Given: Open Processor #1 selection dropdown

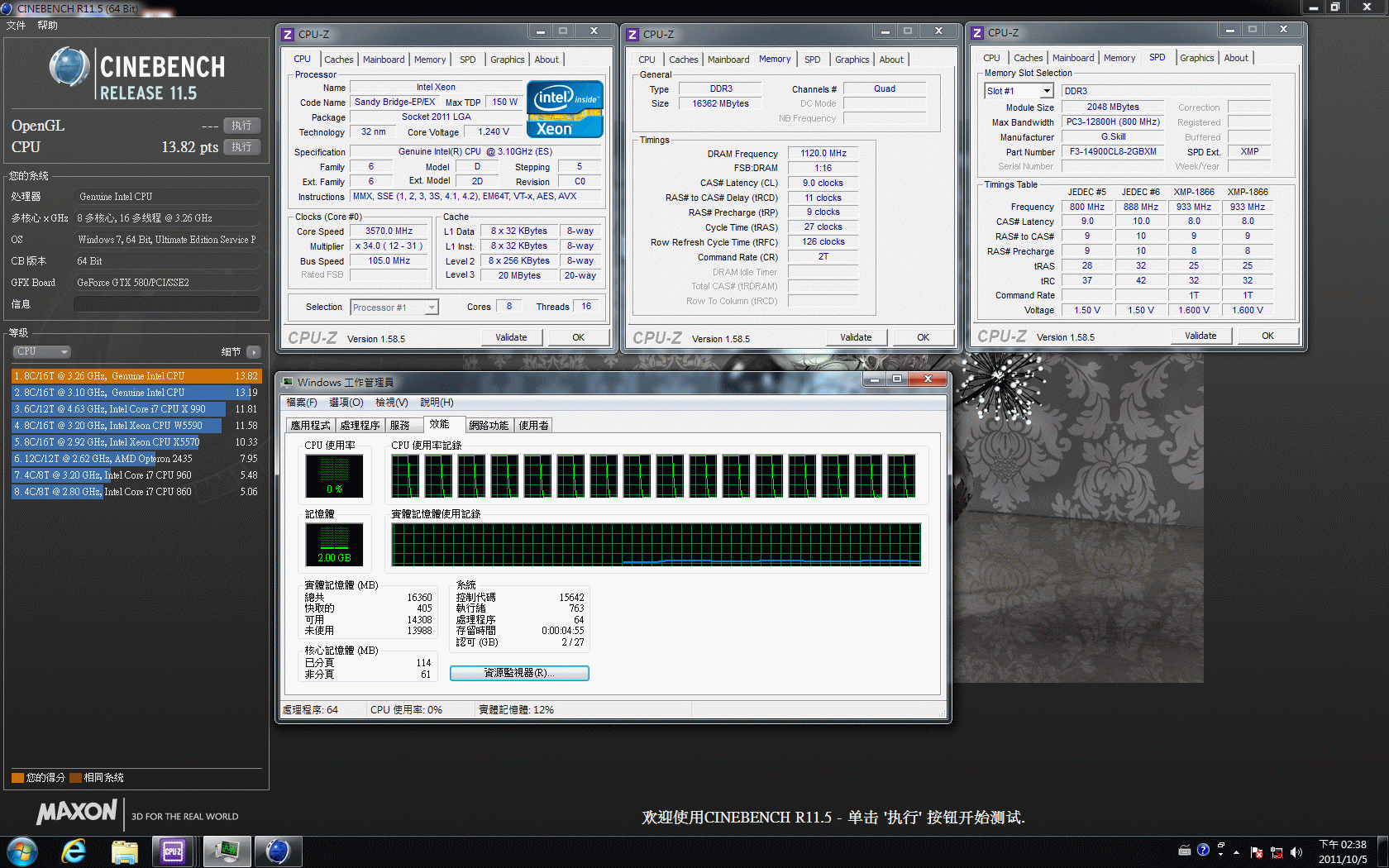Looking at the screenshot, I should (394, 308).
